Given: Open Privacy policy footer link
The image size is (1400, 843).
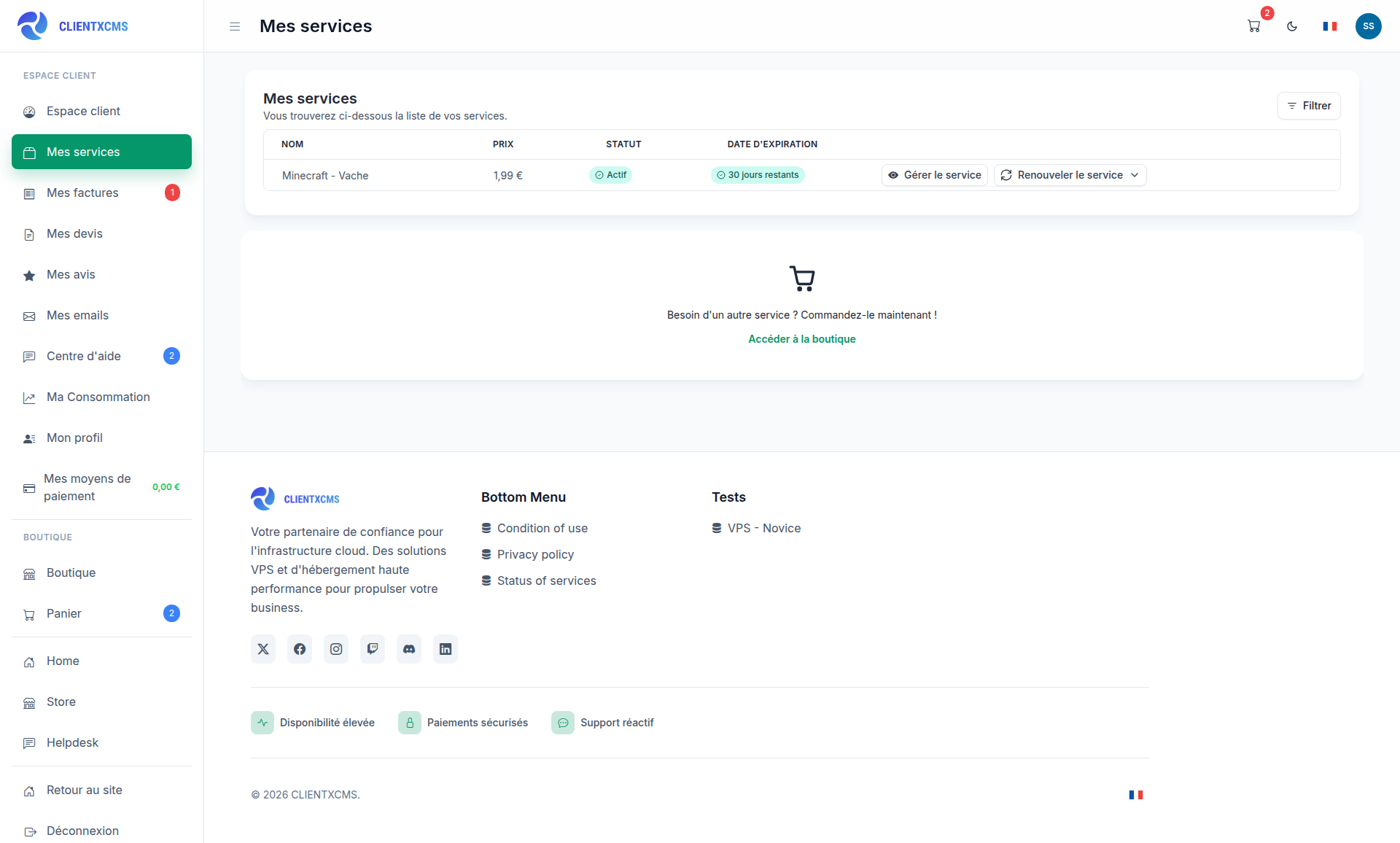Looking at the screenshot, I should 535,554.
